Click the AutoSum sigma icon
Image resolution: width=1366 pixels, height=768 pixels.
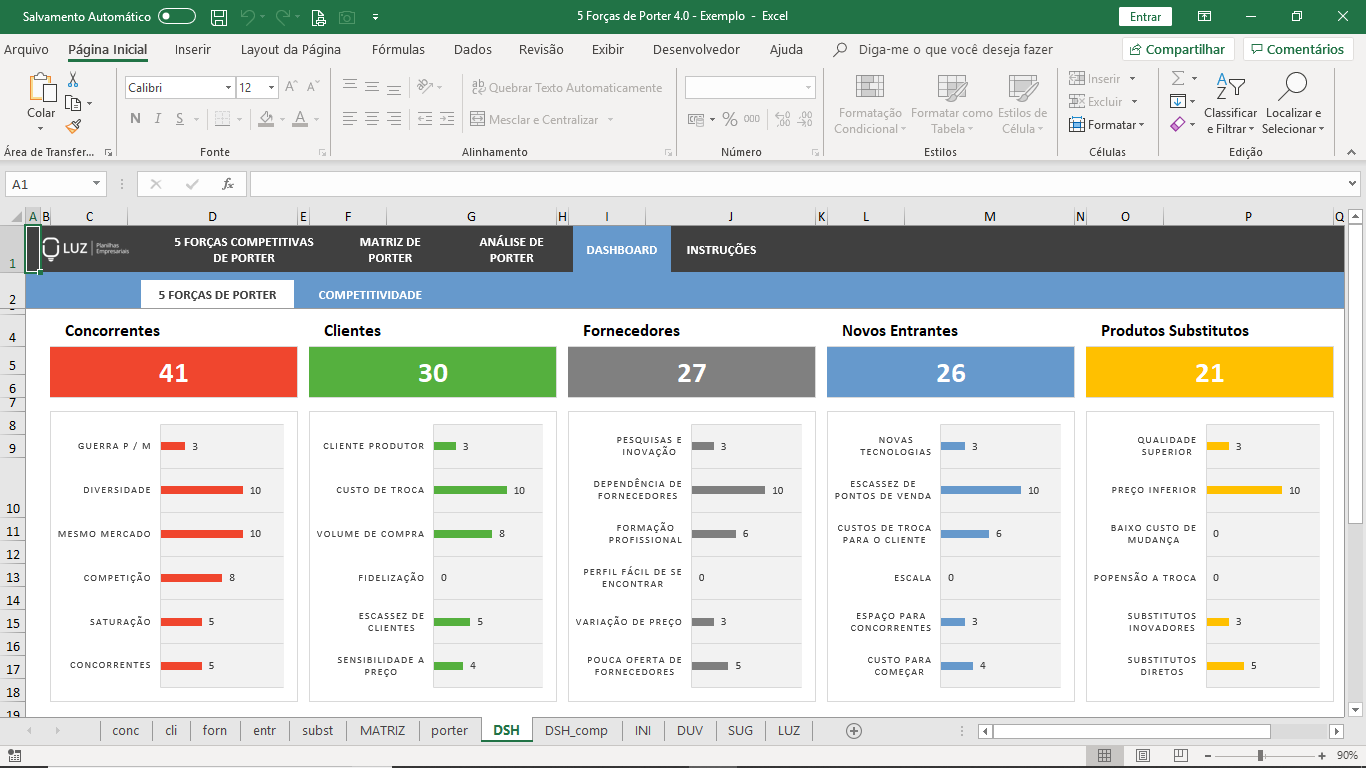(x=1178, y=78)
